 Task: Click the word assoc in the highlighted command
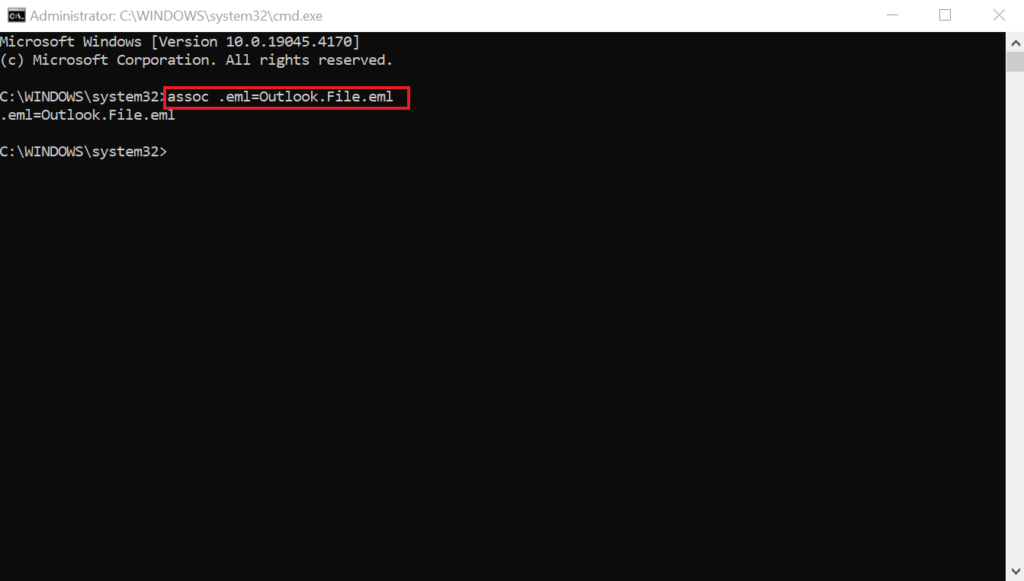coord(188,97)
